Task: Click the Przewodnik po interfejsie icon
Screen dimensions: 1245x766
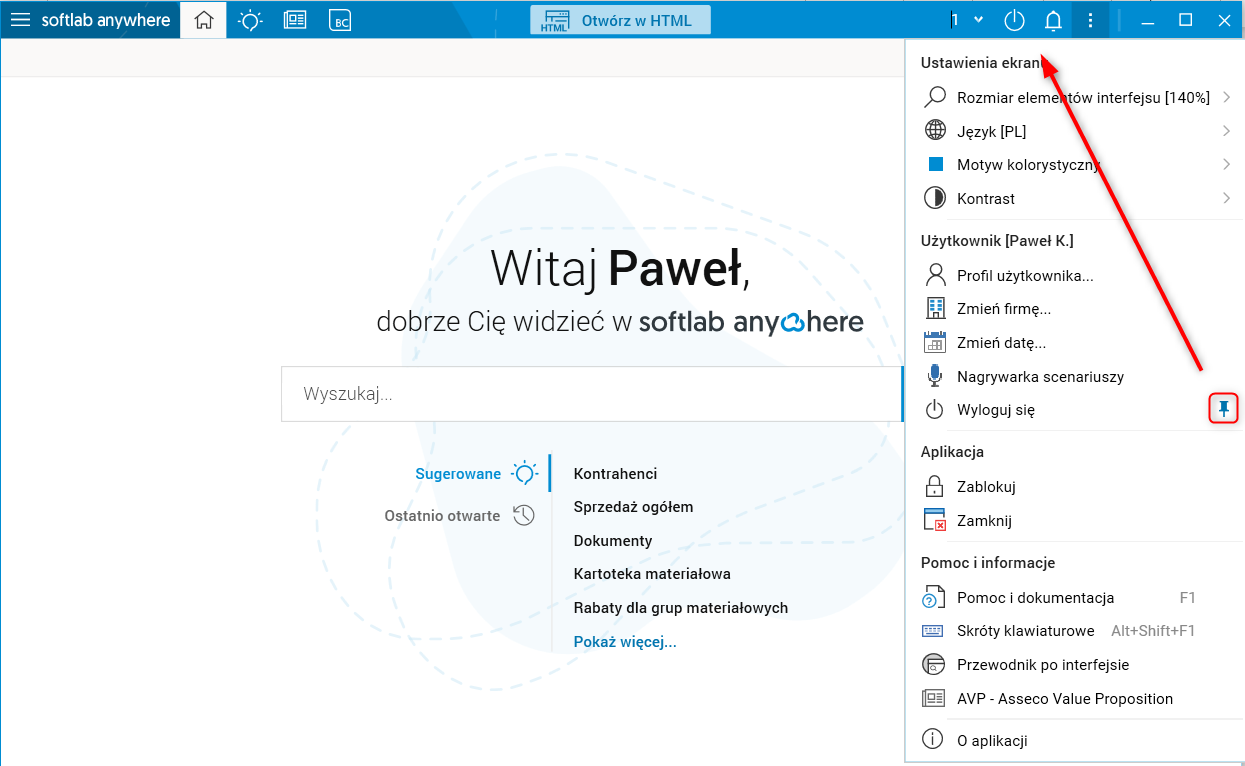Action: (933, 664)
